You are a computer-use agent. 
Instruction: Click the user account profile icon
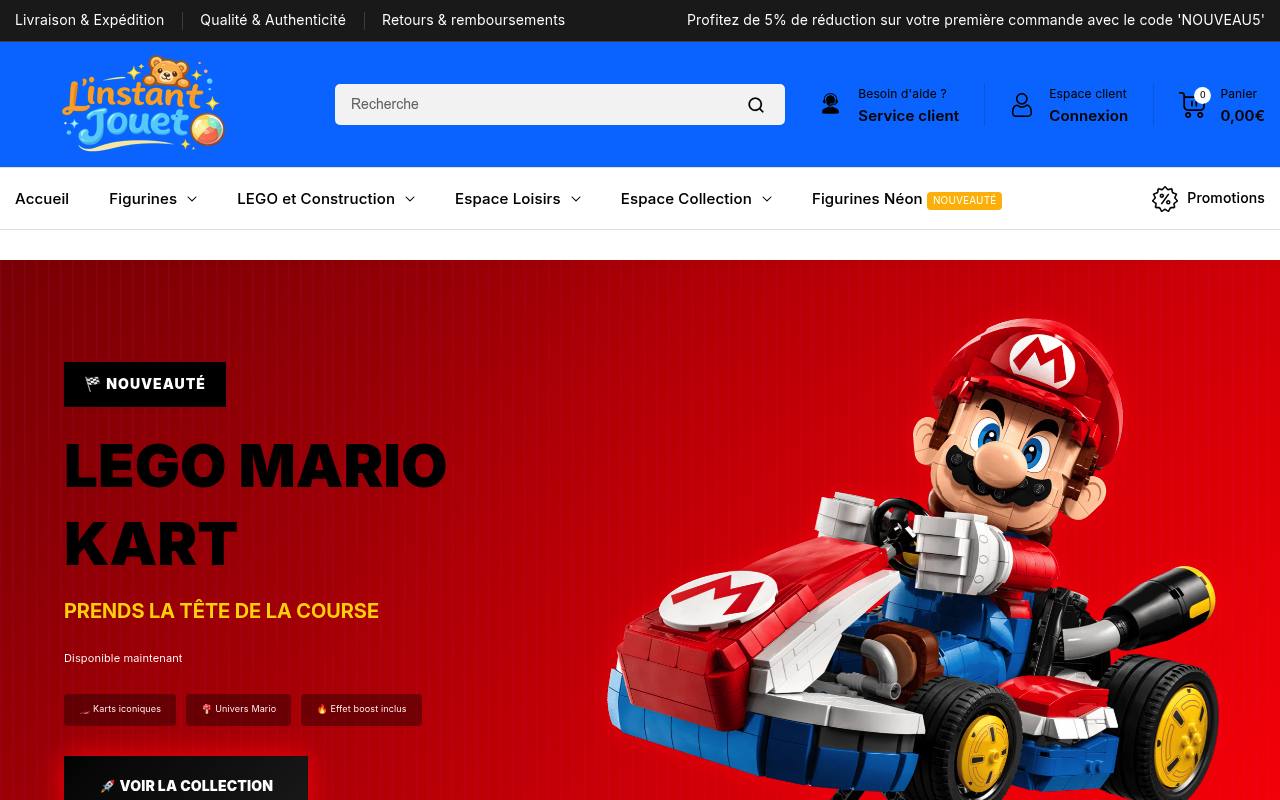1021,105
